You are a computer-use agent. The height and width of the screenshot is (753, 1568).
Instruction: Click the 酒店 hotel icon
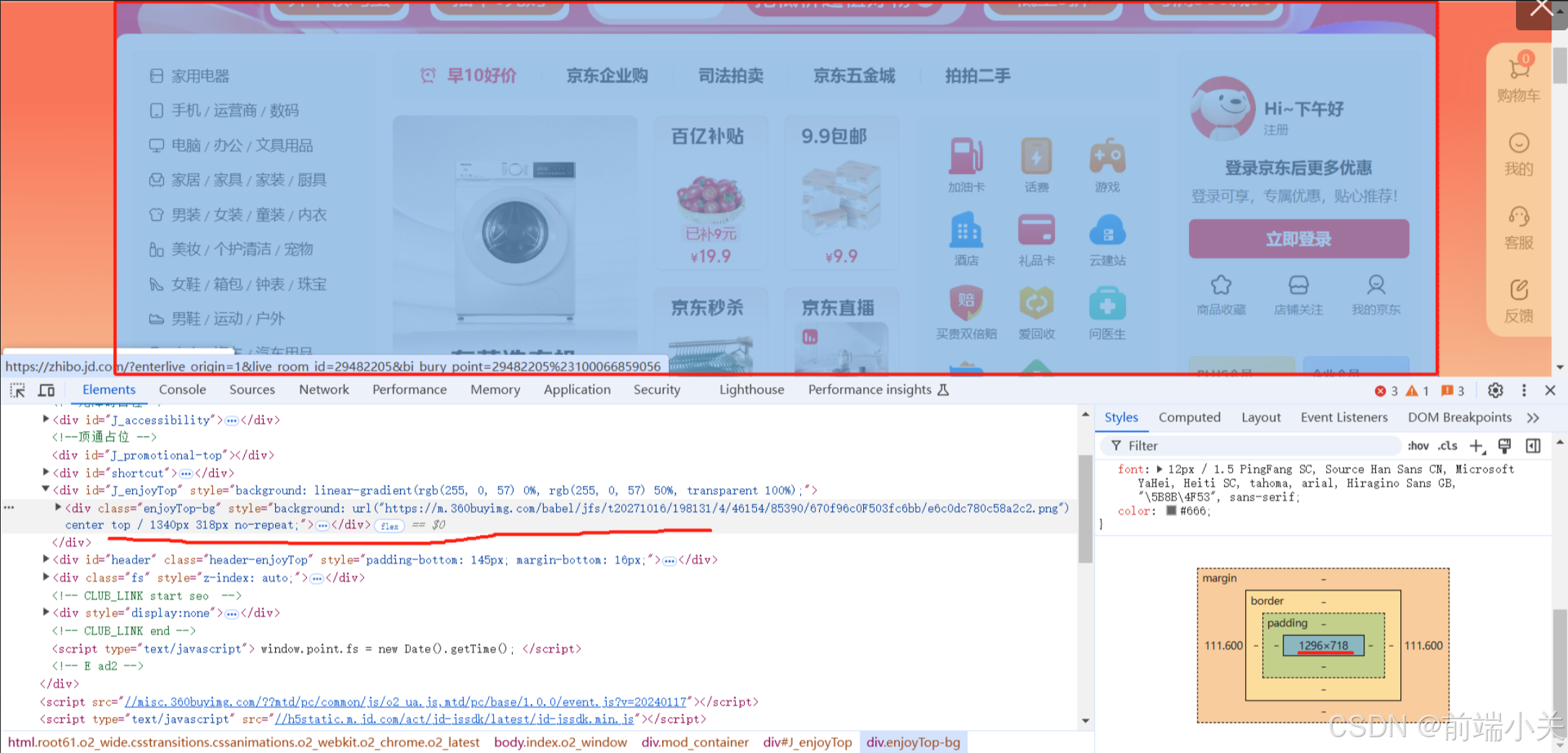click(x=966, y=230)
